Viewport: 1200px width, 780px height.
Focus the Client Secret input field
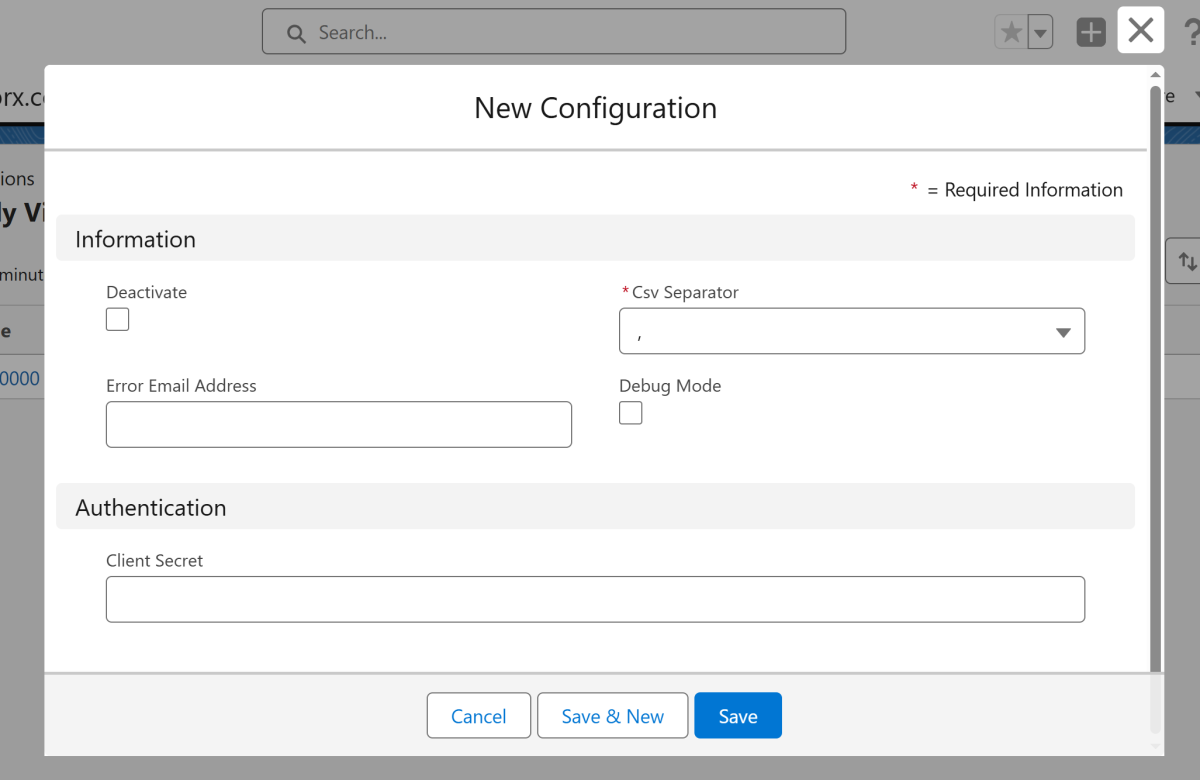tap(595, 600)
